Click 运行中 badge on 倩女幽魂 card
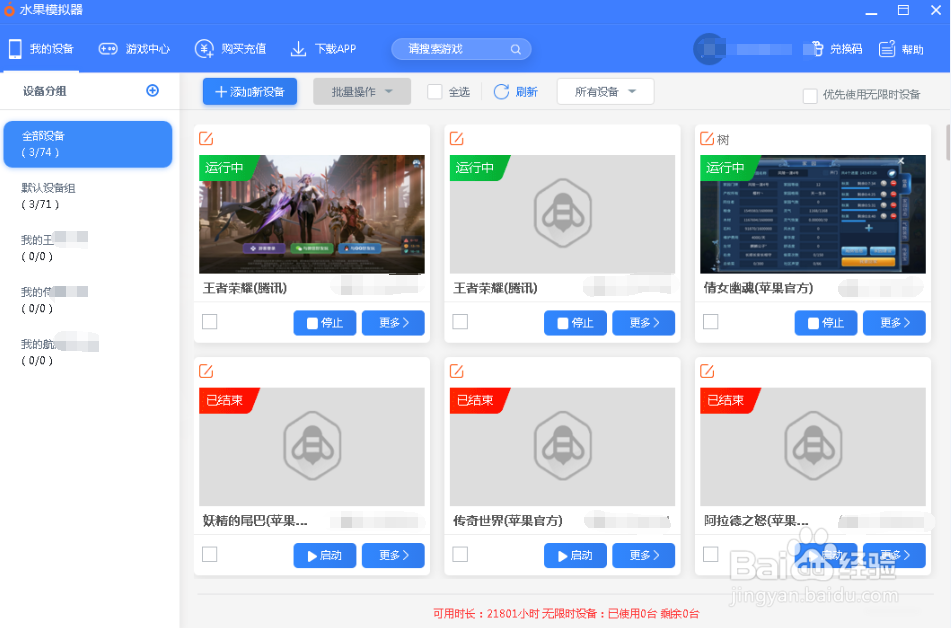The width and height of the screenshot is (951, 628). click(727, 167)
